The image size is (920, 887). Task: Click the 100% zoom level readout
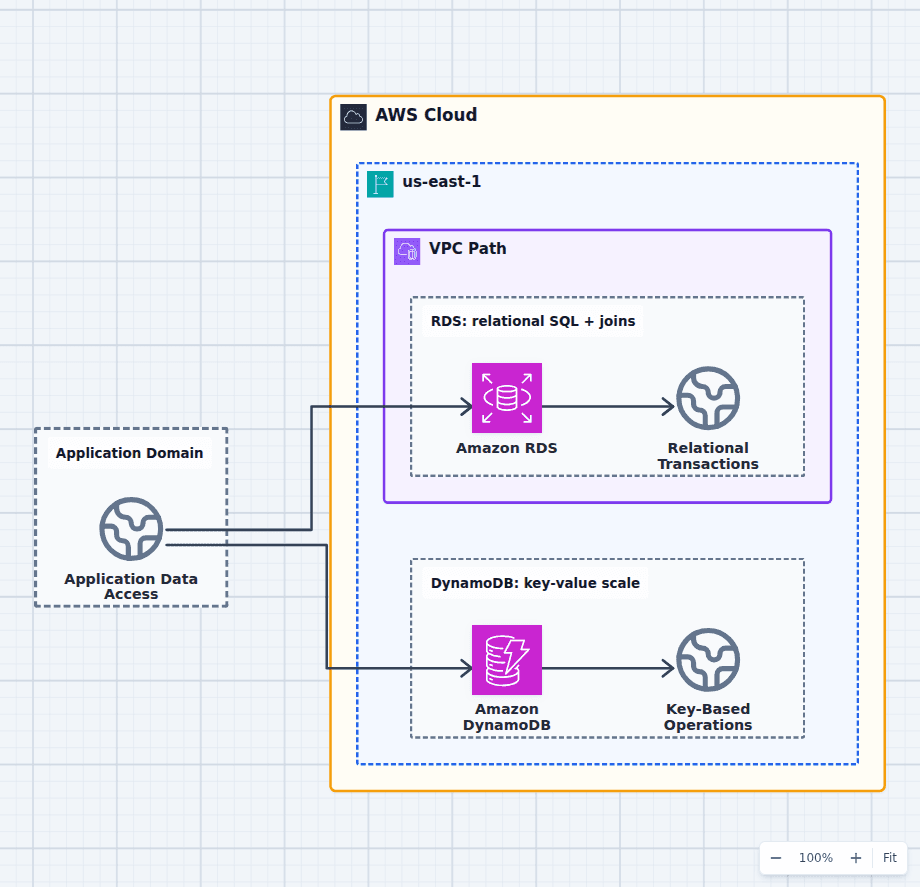[816, 858]
